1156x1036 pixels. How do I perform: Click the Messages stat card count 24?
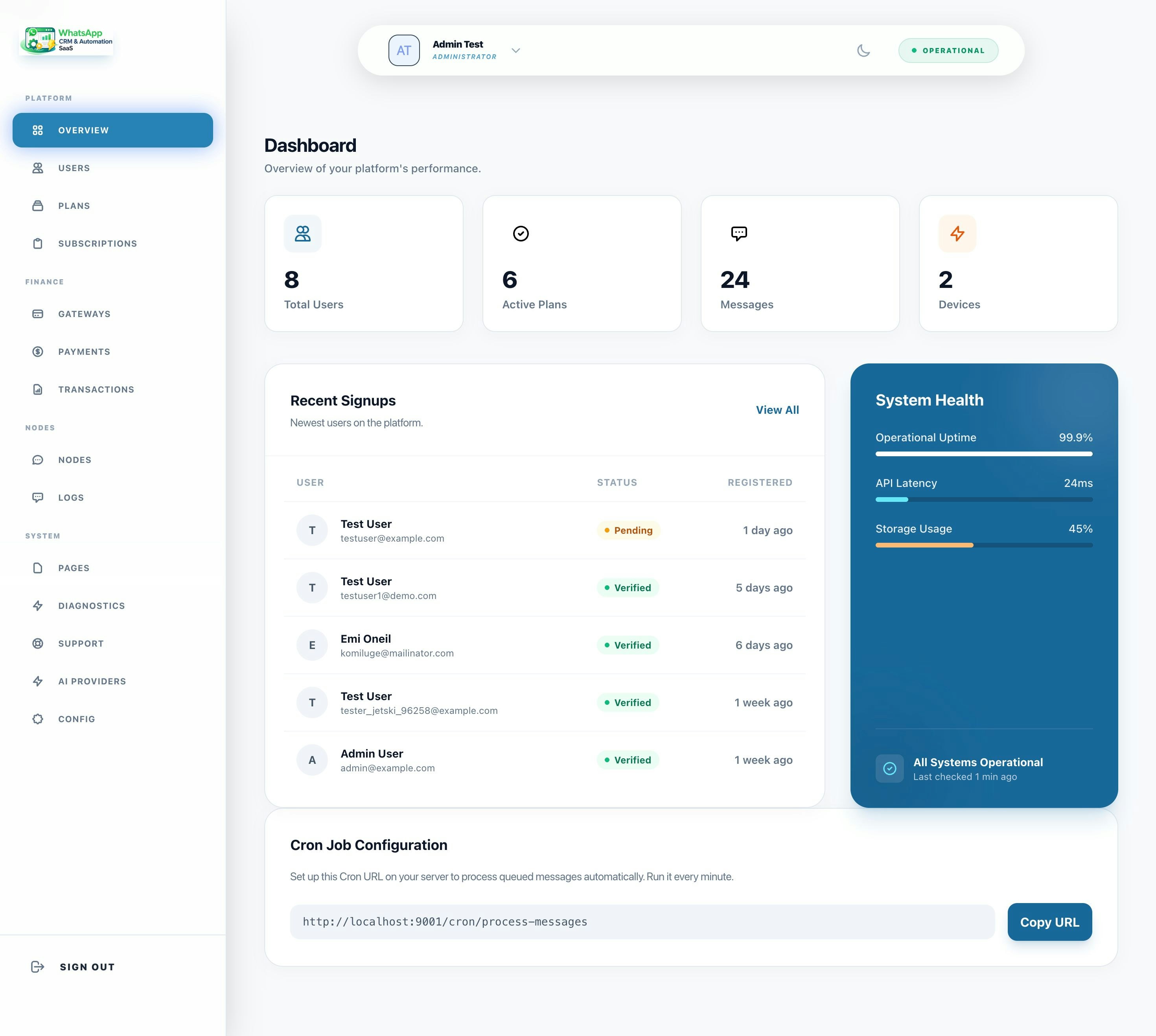click(735, 280)
